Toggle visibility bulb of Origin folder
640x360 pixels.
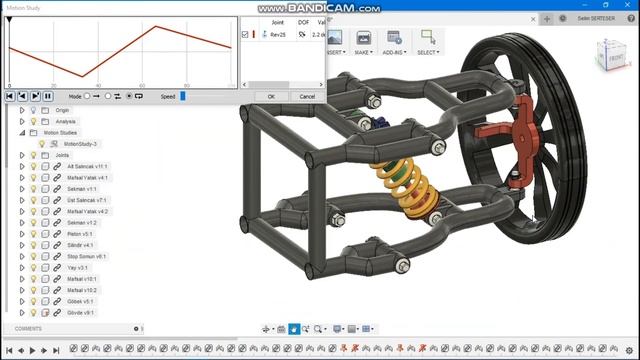[x=33, y=110]
